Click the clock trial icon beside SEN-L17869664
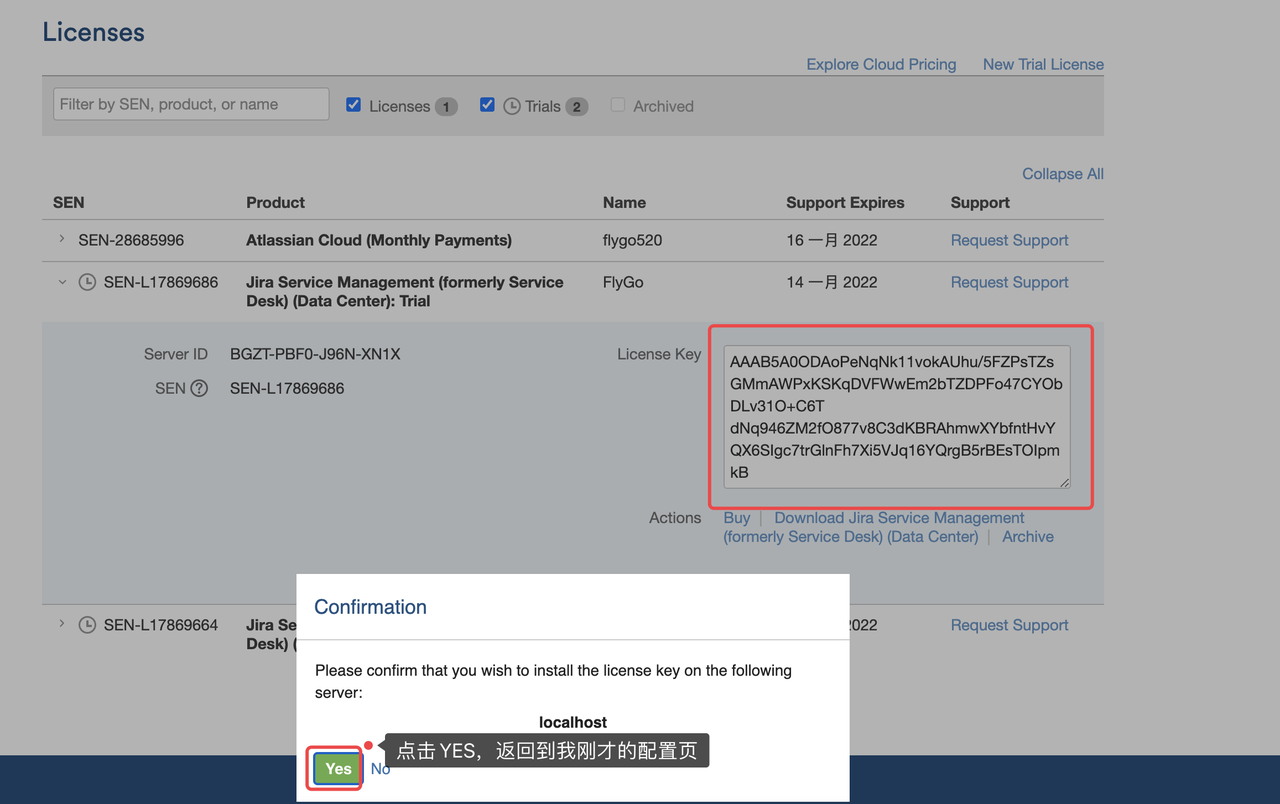The width and height of the screenshot is (1280, 804). point(88,625)
